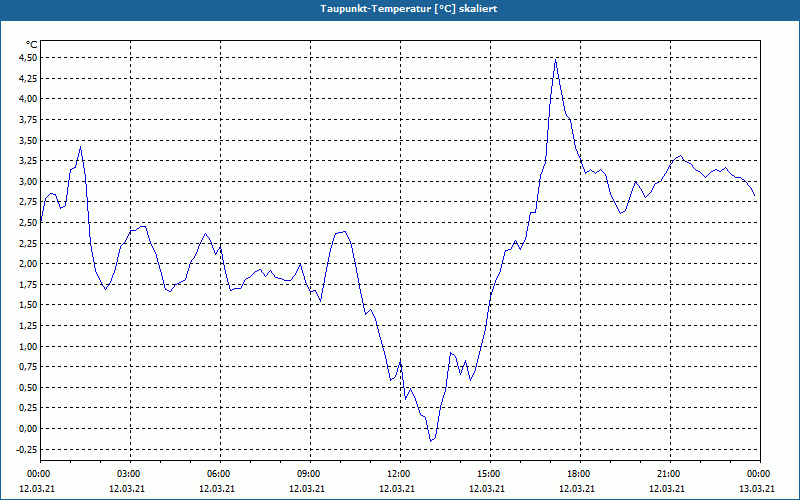
Task: Click the 15:00 x-axis label
Action: [x=489, y=474]
